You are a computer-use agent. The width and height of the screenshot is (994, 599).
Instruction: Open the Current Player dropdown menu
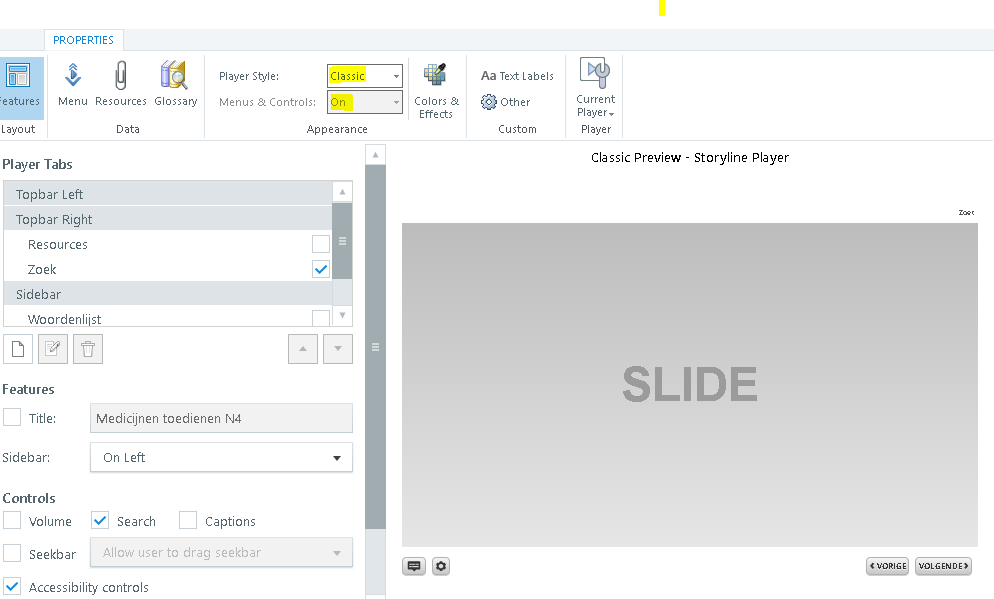[595, 88]
